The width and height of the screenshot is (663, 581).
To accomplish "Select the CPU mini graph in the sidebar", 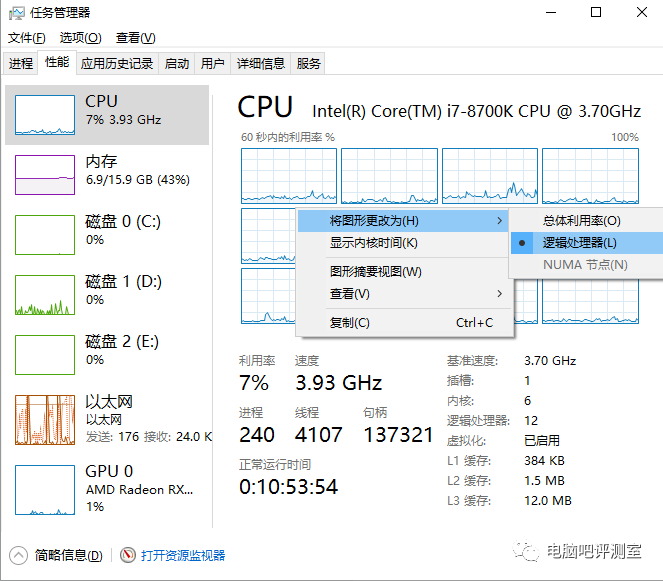I will click(45, 115).
